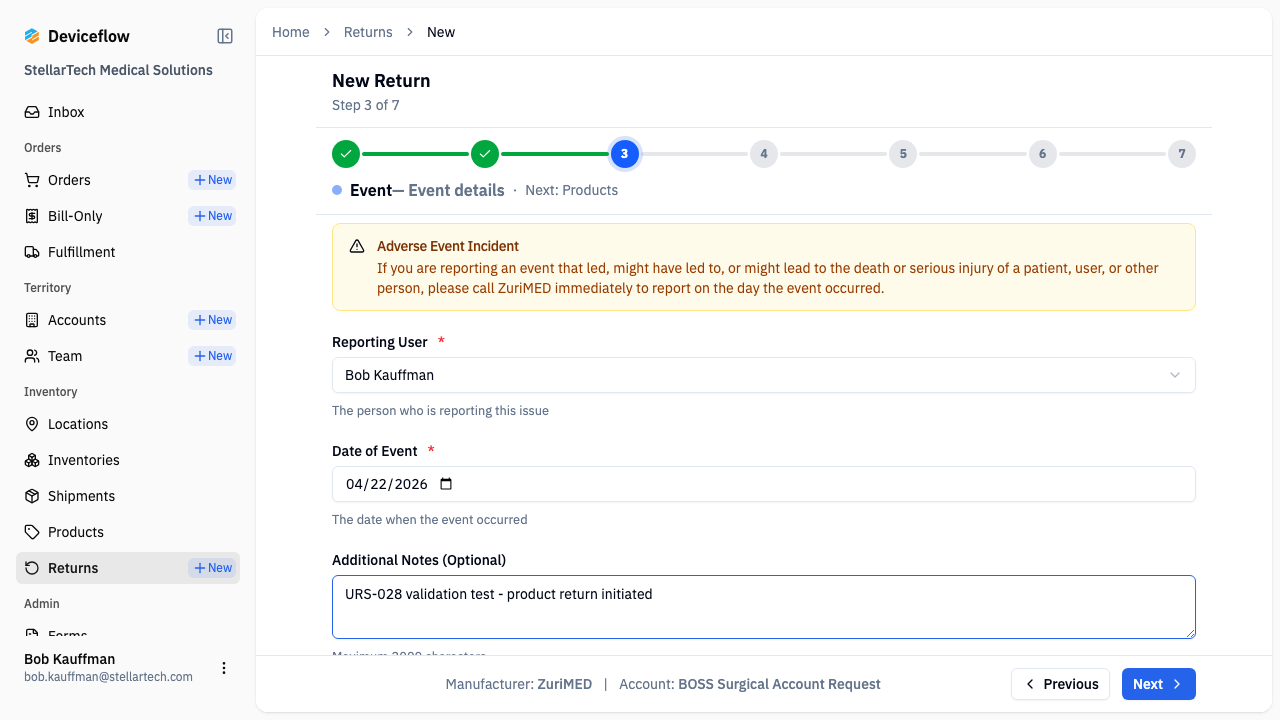1280x720 pixels.
Task: Create new order with +New button
Action: point(212,180)
